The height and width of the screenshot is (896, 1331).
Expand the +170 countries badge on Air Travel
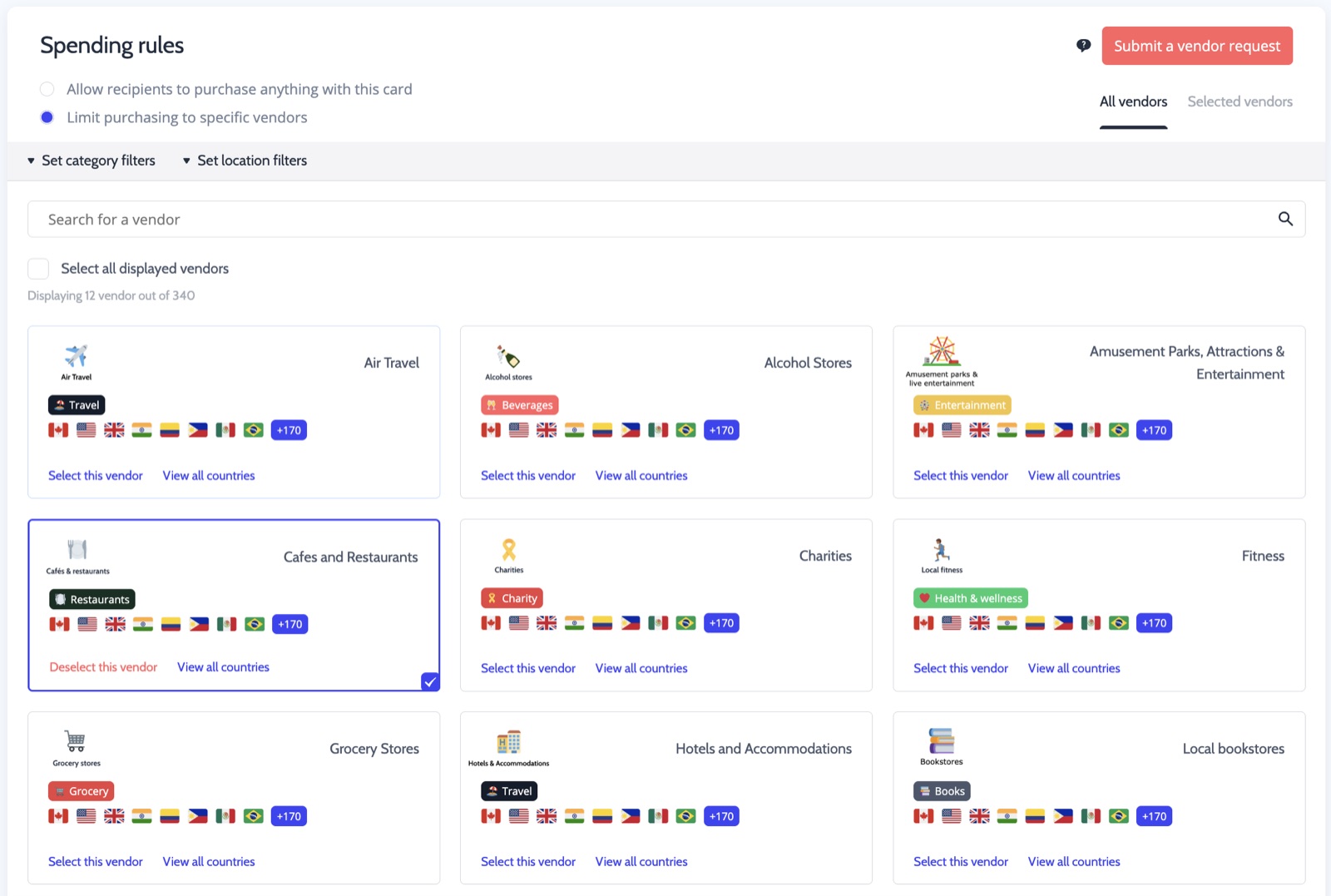pyautogui.click(x=289, y=430)
